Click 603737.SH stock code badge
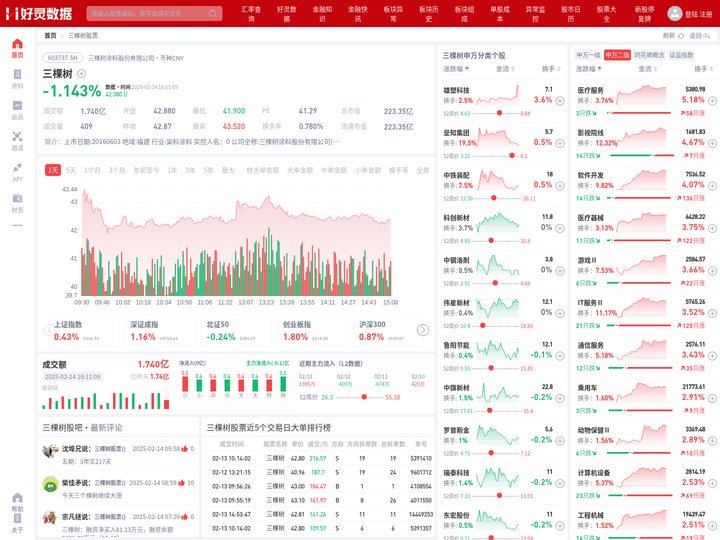 coord(62,58)
